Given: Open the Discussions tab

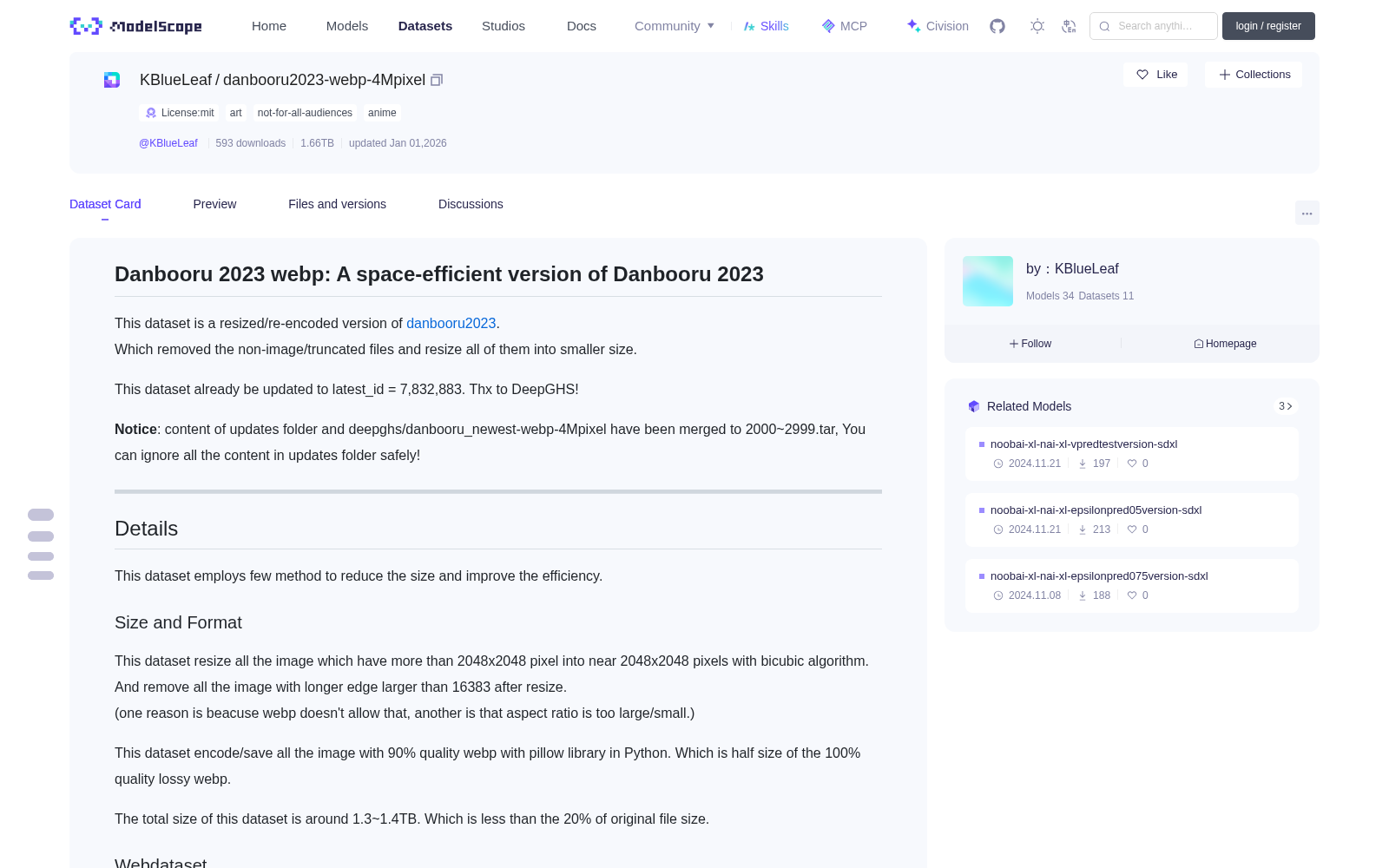Looking at the screenshot, I should [471, 204].
